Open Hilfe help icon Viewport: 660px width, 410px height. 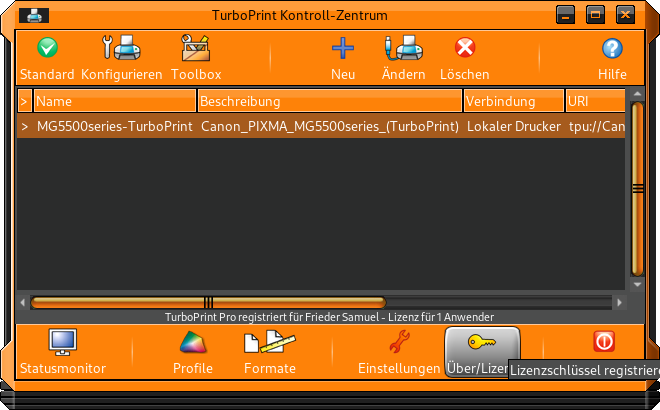click(x=612, y=48)
